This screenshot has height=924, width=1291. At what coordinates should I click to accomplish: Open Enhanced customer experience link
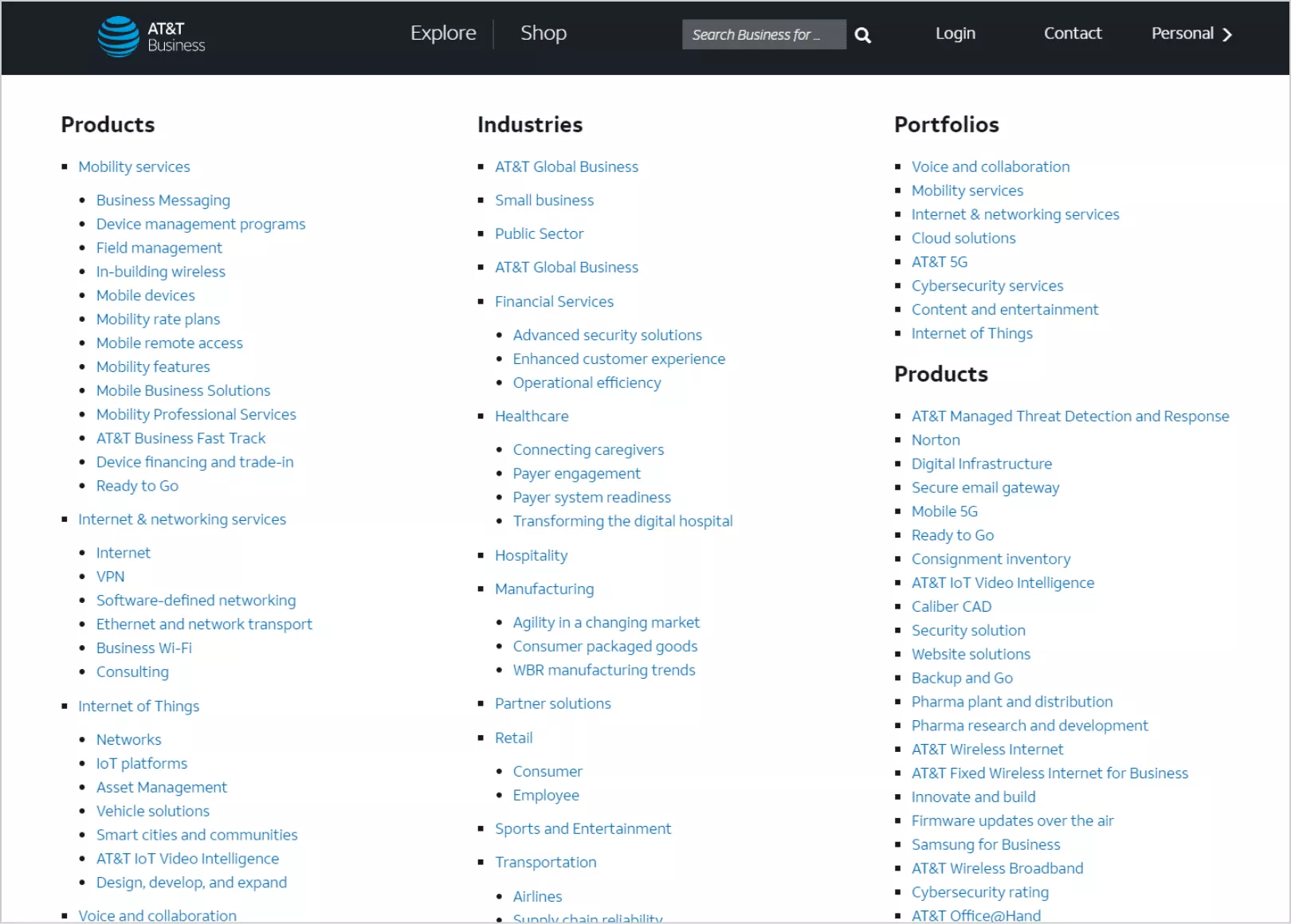[x=619, y=359]
